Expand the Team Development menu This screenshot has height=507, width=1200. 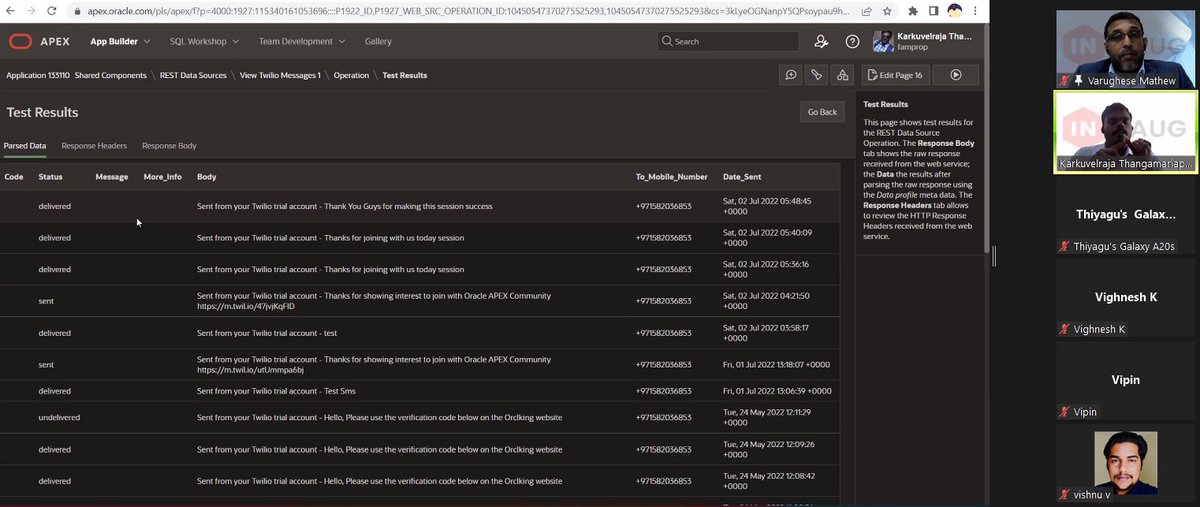click(x=302, y=42)
